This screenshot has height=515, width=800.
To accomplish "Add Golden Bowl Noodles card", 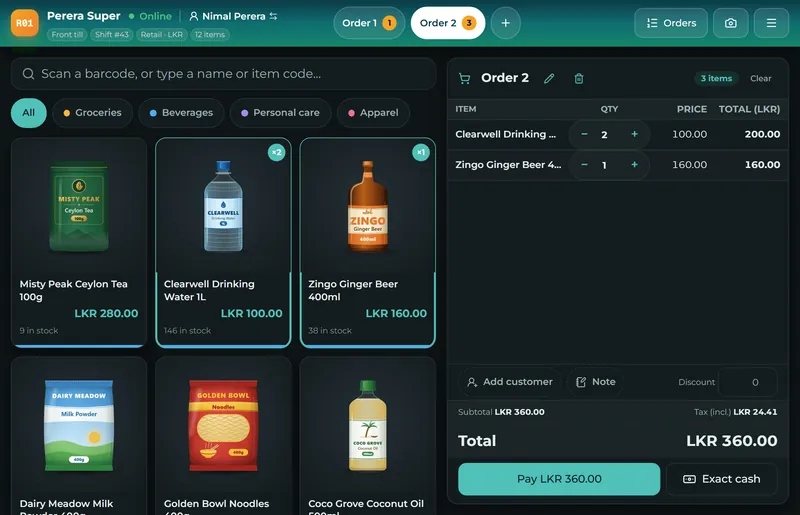I will coord(223,436).
